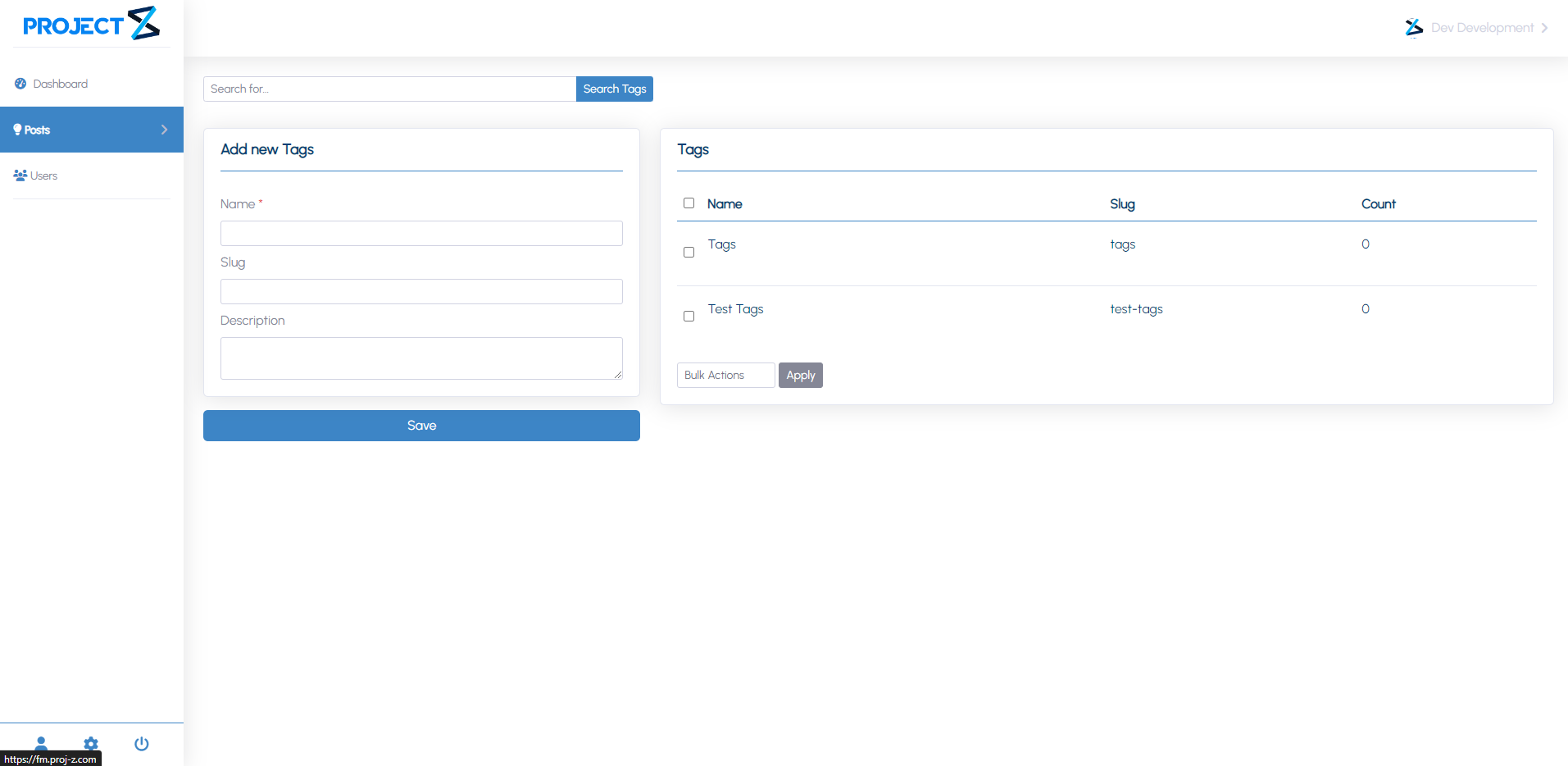Open profile icon in sidebar footer
This screenshot has height=766, width=1568.
click(x=41, y=743)
